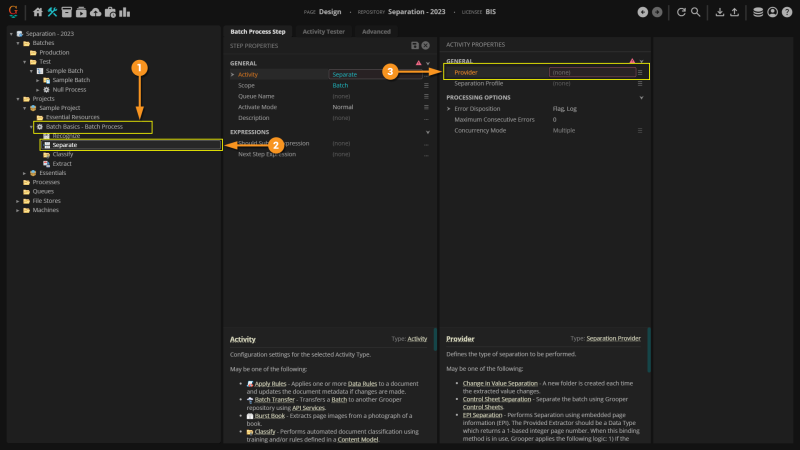The width and height of the screenshot is (800, 450).
Task: Open Change in Value Separation link
Action: point(500,383)
